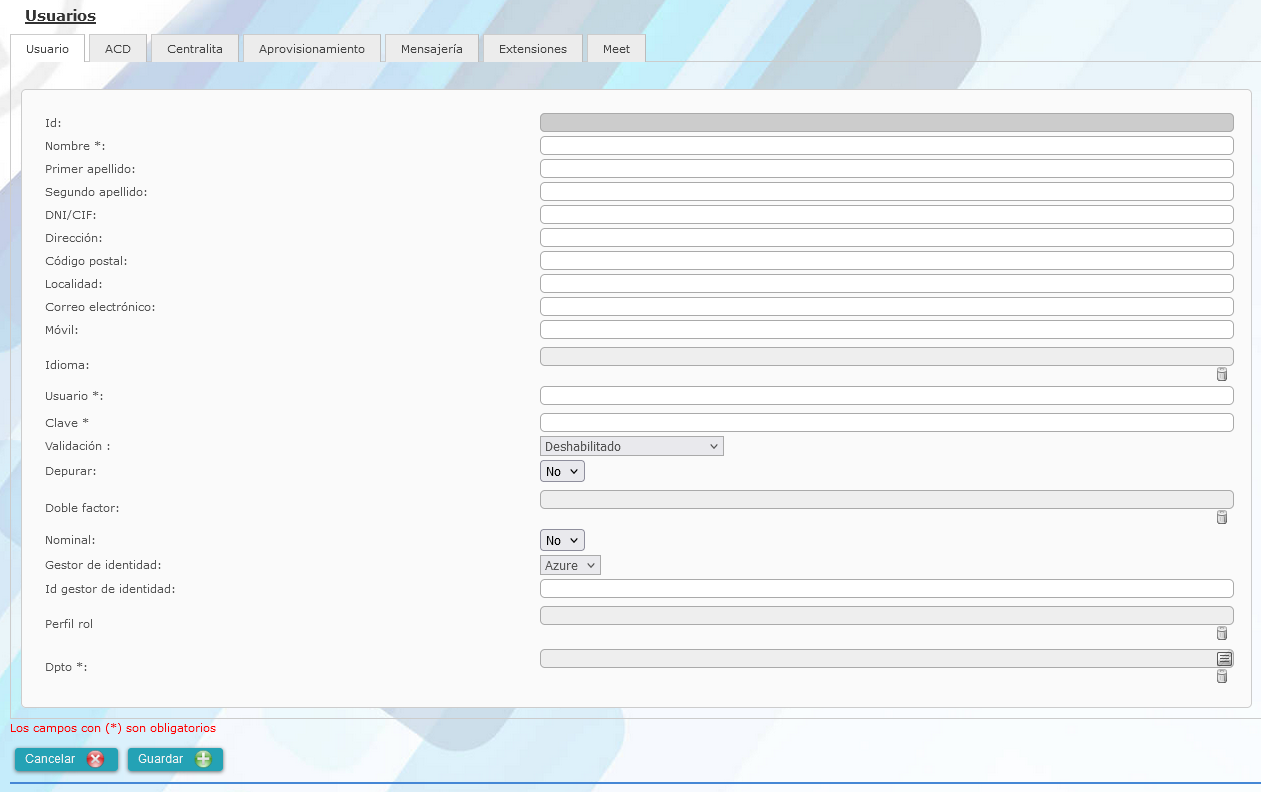Viewport: 1261px width, 792px height.
Task: Cancel the user form
Action: [66, 759]
